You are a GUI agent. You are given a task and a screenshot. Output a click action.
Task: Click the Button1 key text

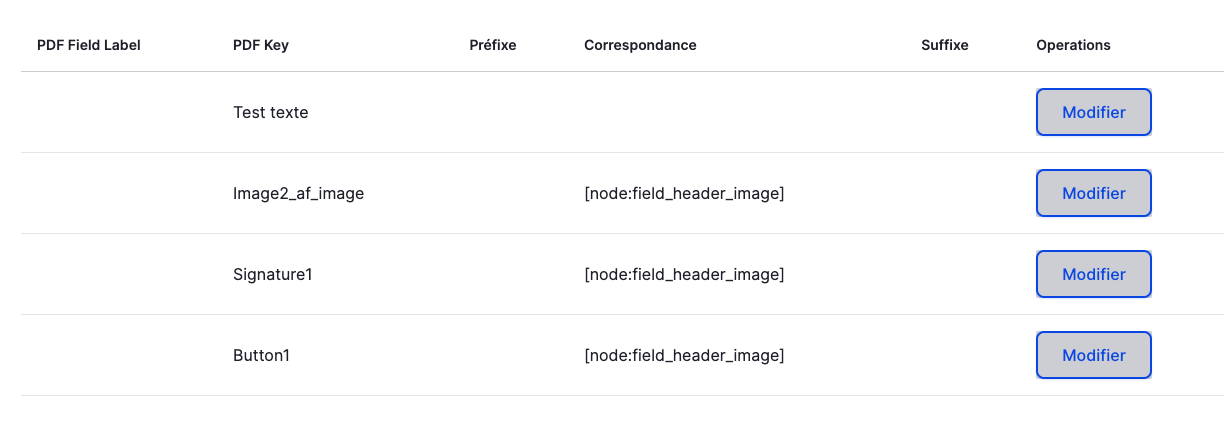tap(261, 355)
